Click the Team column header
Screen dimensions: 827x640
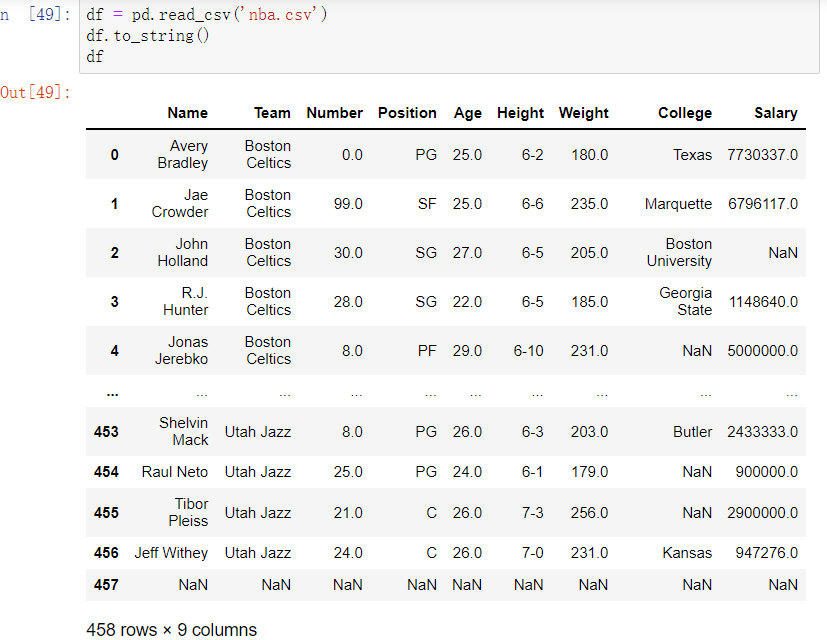tap(272, 113)
